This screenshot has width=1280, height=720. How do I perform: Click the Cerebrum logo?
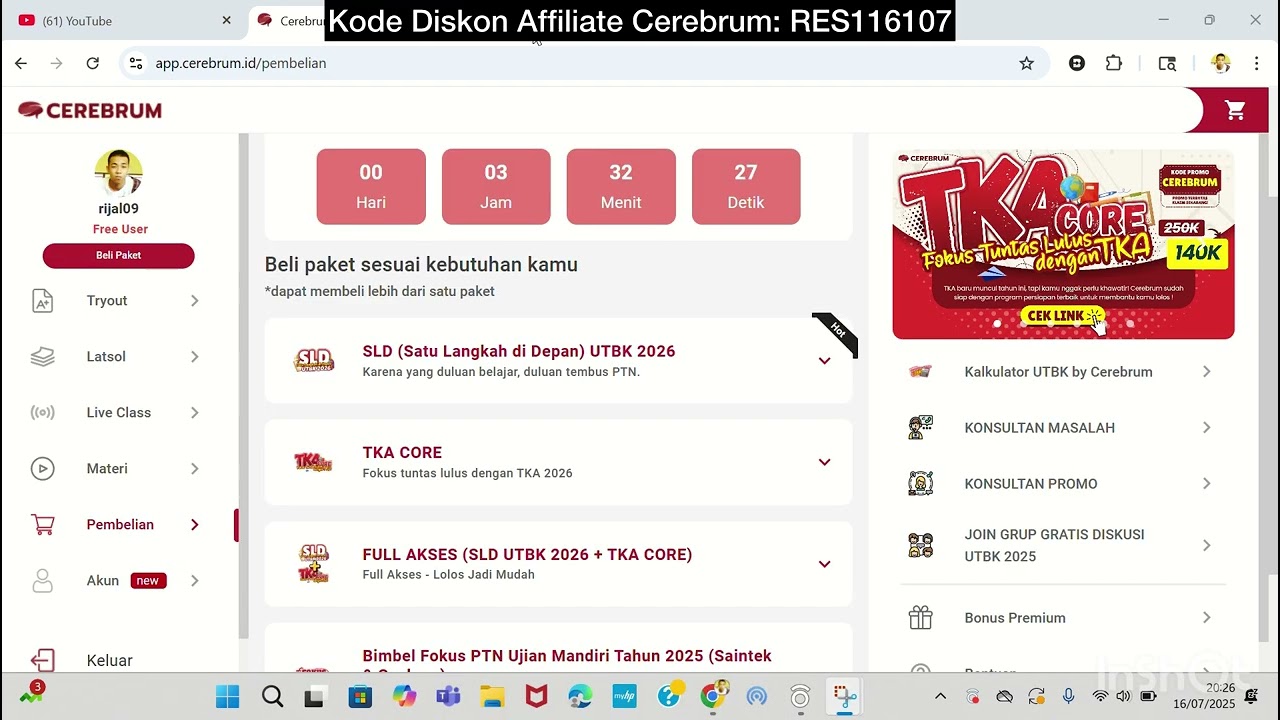pyautogui.click(x=90, y=110)
